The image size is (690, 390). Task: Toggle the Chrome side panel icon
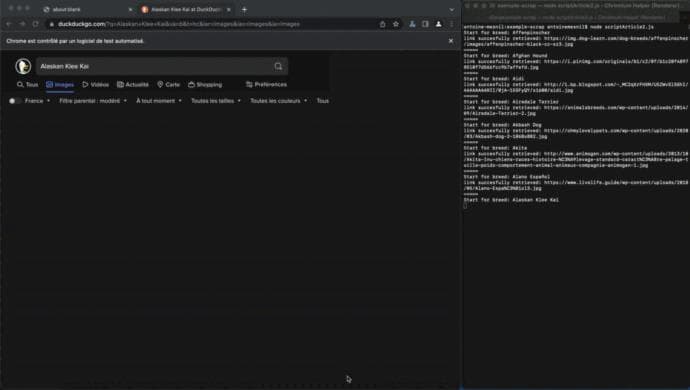pyautogui.click(x=425, y=24)
